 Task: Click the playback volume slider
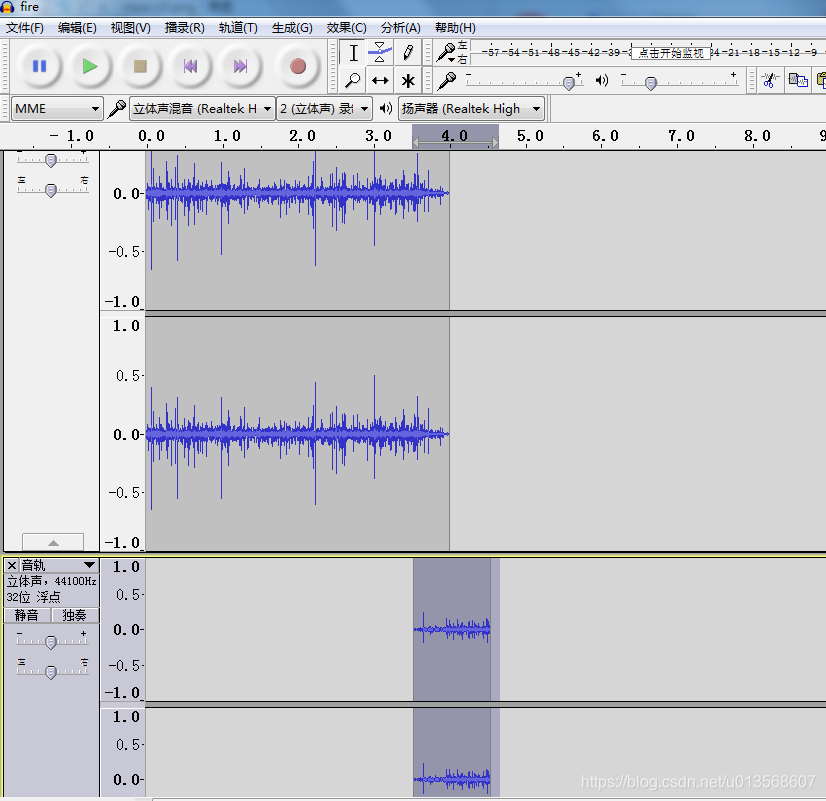tap(679, 82)
